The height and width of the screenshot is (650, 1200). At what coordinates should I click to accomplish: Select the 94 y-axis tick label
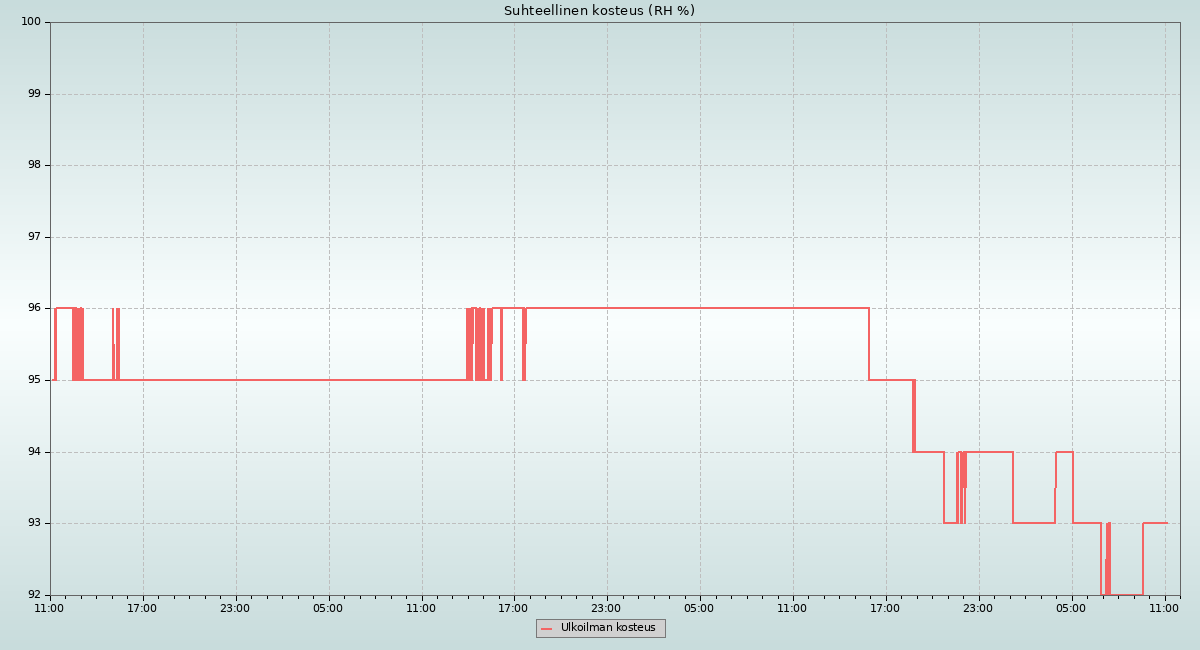point(34,452)
